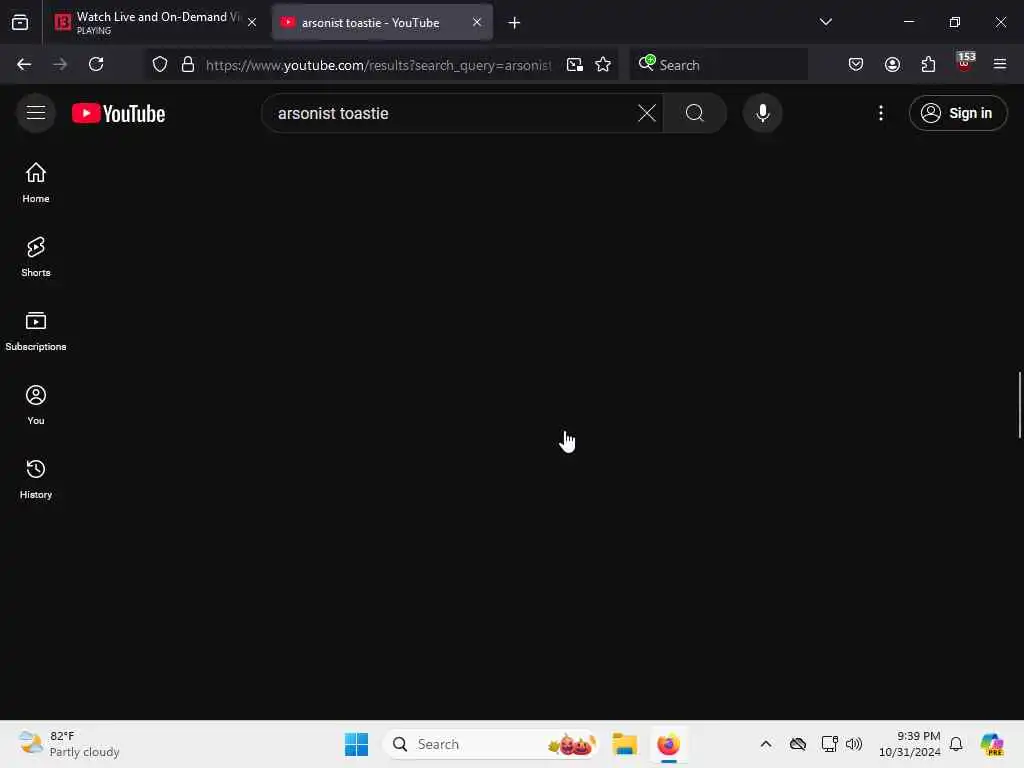Image resolution: width=1024 pixels, height=768 pixels.
Task: View site security padlock info
Action: (187, 64)
